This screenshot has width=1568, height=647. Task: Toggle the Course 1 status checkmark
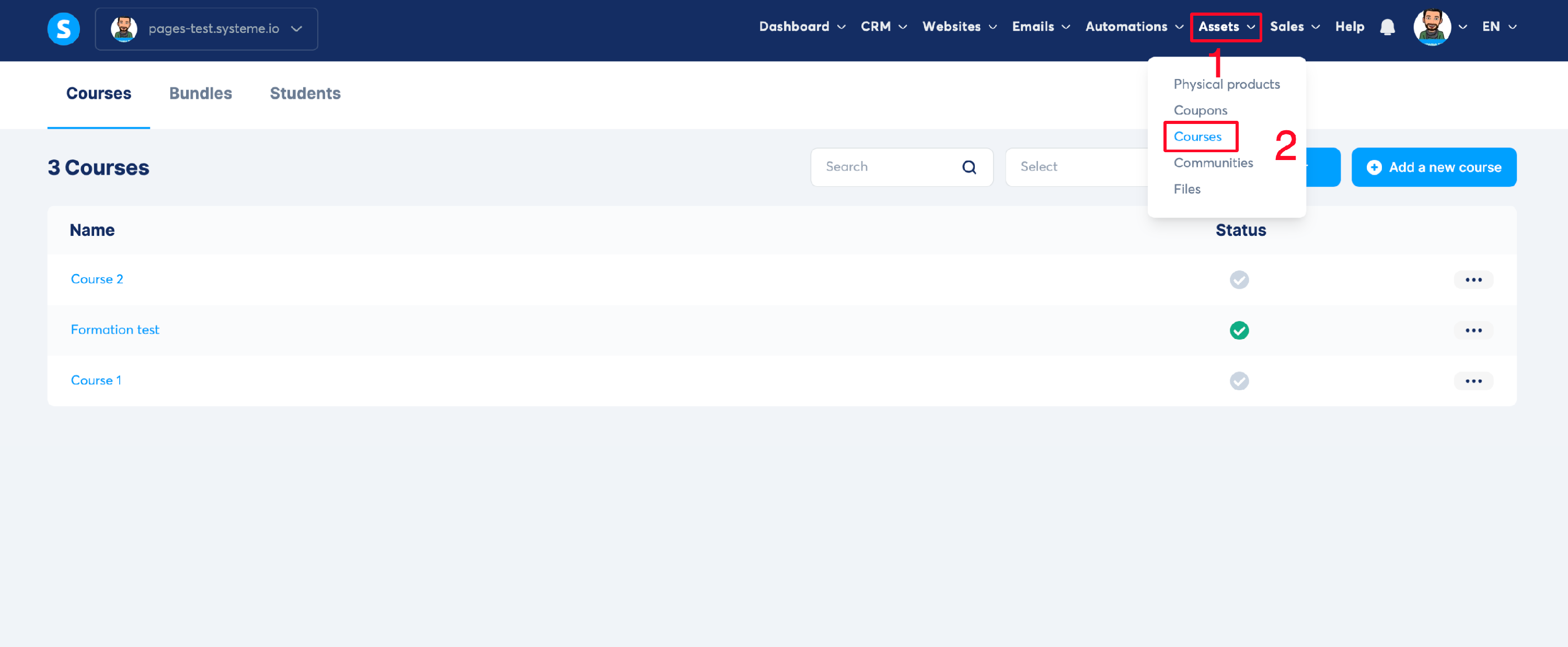(x=1239, y=381)
